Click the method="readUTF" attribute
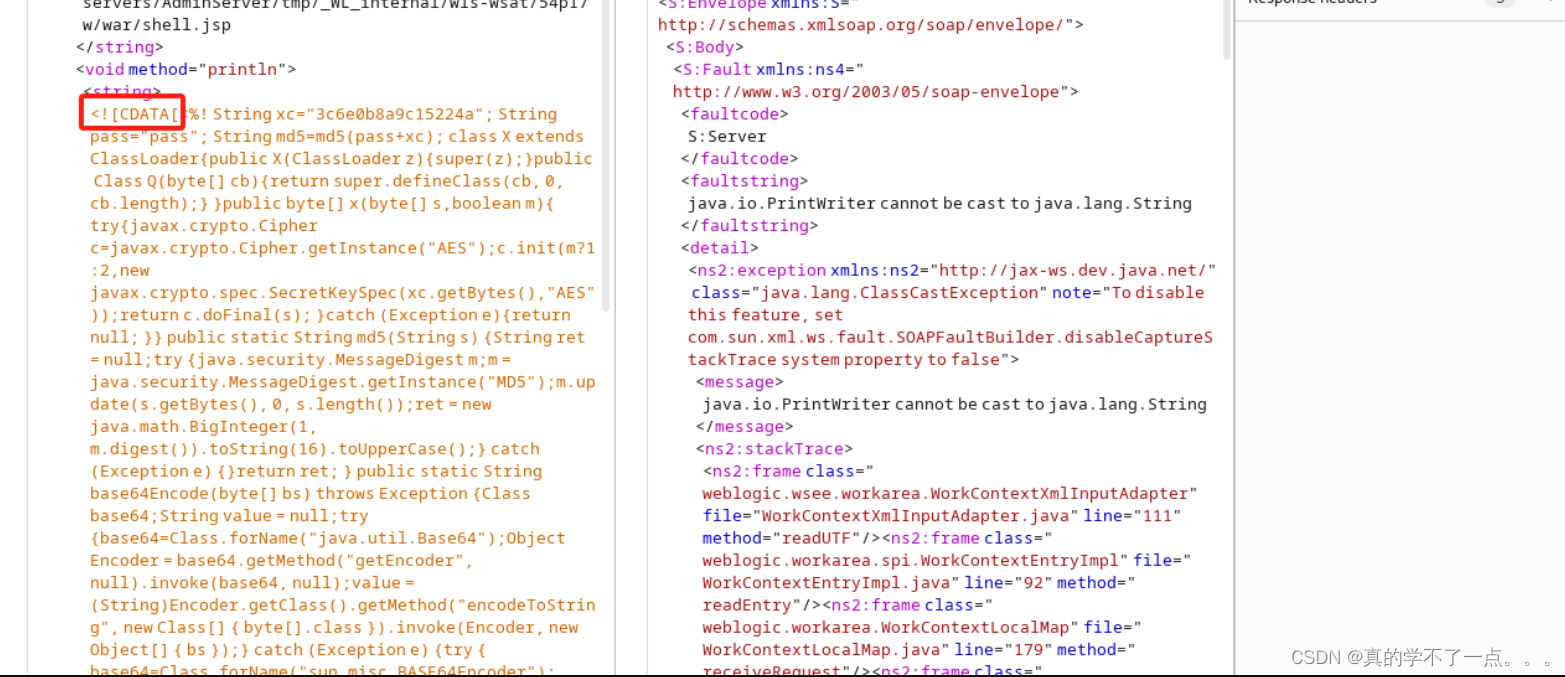 778,538
